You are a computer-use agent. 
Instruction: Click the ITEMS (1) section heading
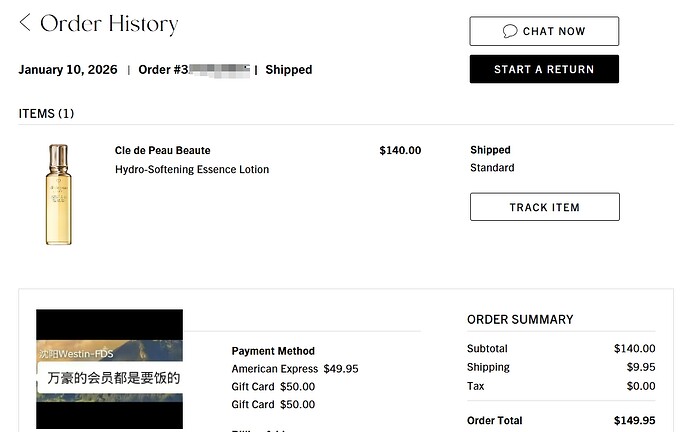46,114
